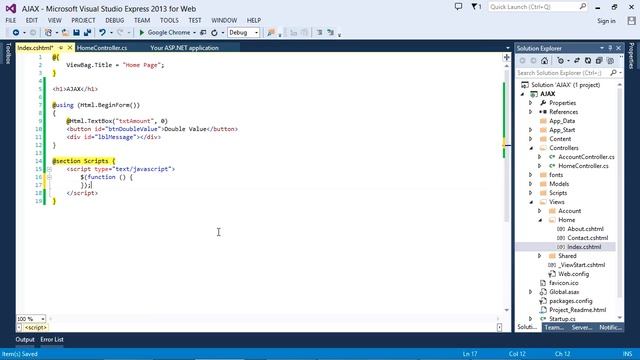640x360 pixels.
Task: Switch to the HomeController.cs tab
Action: coord(102,48)
